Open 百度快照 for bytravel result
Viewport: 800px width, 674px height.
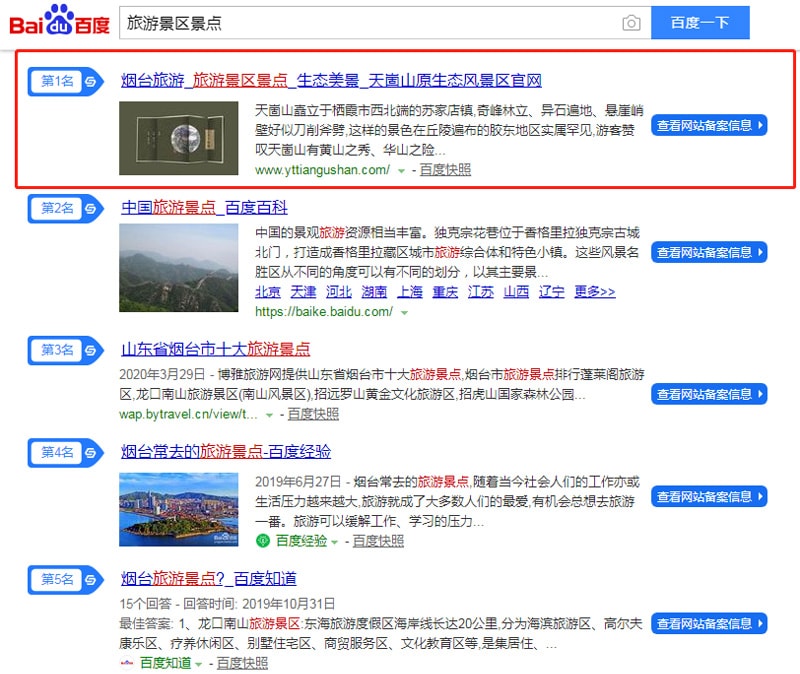313,414
